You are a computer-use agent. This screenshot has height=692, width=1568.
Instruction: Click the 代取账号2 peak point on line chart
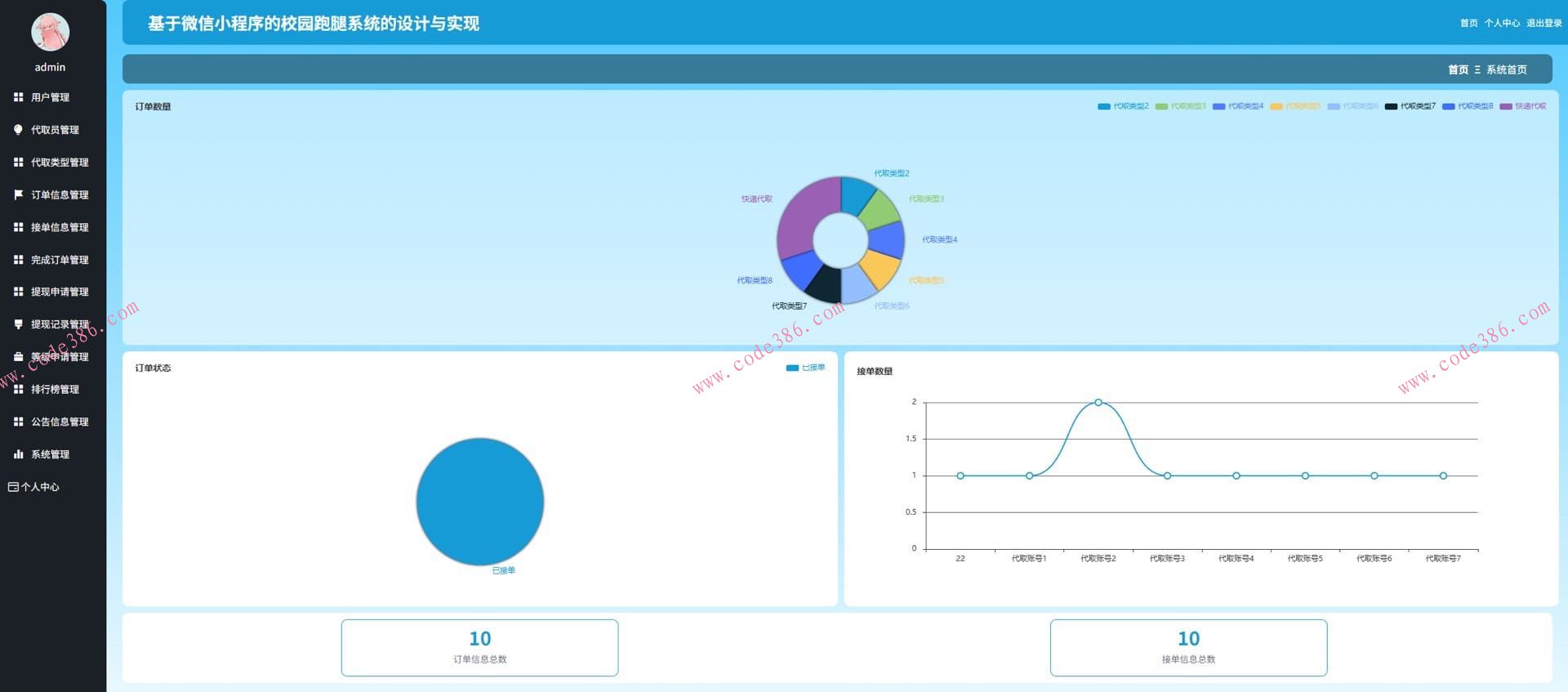[1098, 402]
